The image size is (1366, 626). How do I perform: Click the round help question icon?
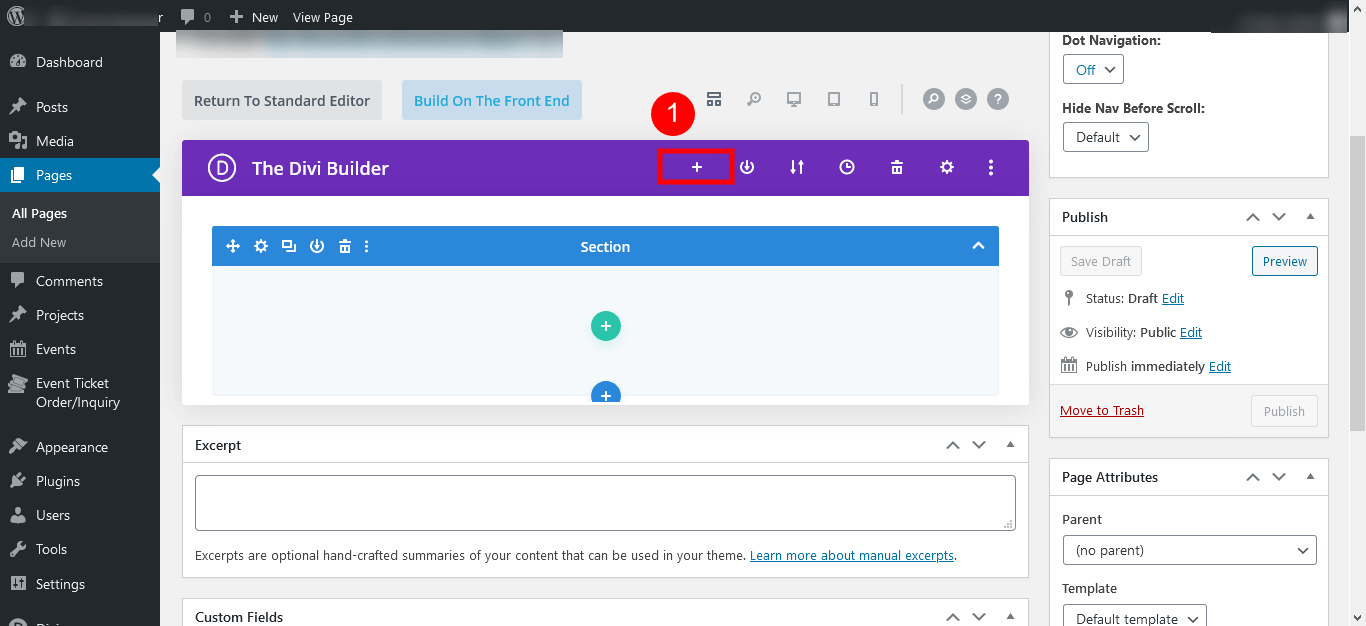(x=997, y=99)
